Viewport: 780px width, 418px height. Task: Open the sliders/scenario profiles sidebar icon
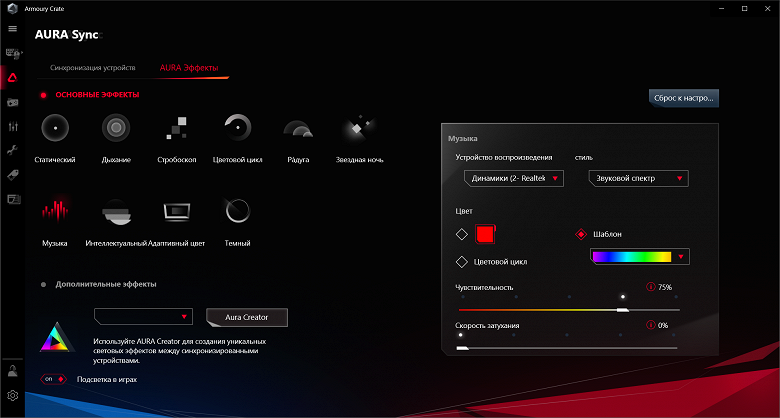13,126
